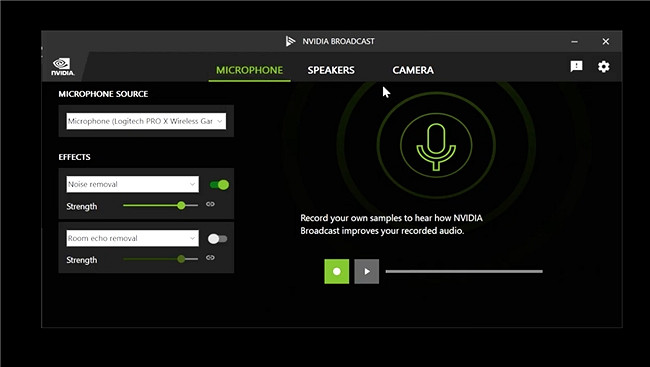
Task: Click the link icon beside Room echo strength
Action: pos(210,258)
